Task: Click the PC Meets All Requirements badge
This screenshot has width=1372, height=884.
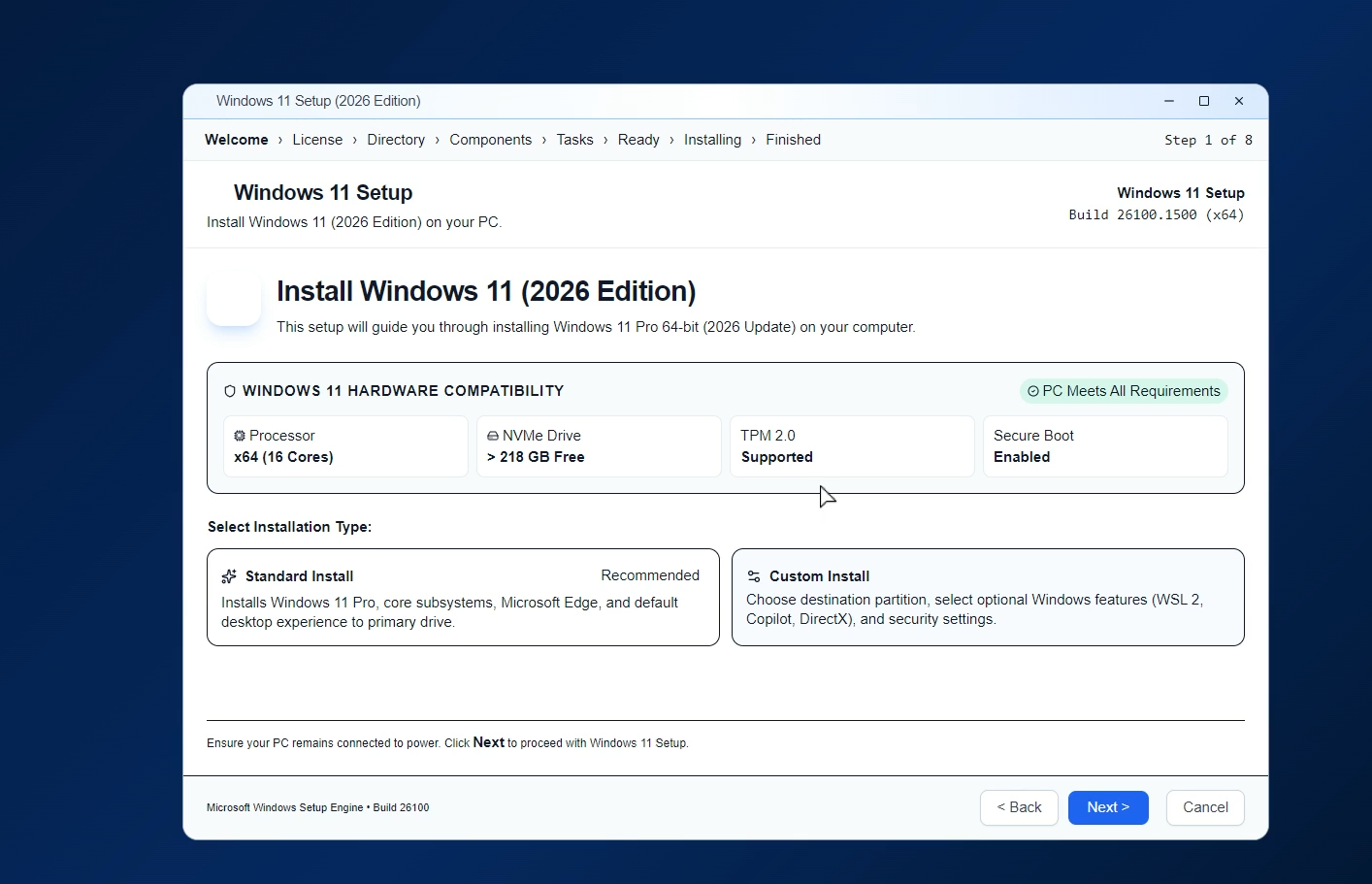Action: tap(1124, 391)
